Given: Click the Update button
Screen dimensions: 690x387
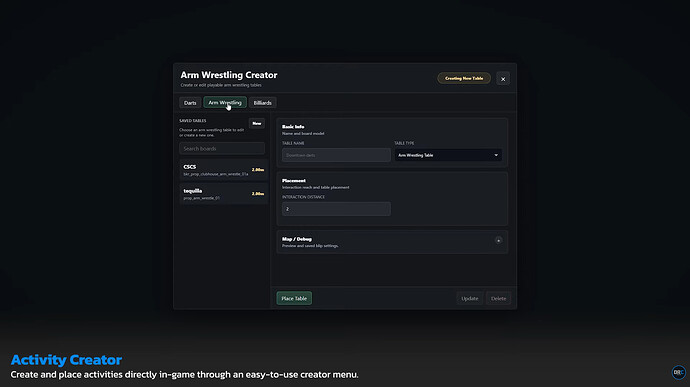Looking at the screenshot, I should click(470, 298).
